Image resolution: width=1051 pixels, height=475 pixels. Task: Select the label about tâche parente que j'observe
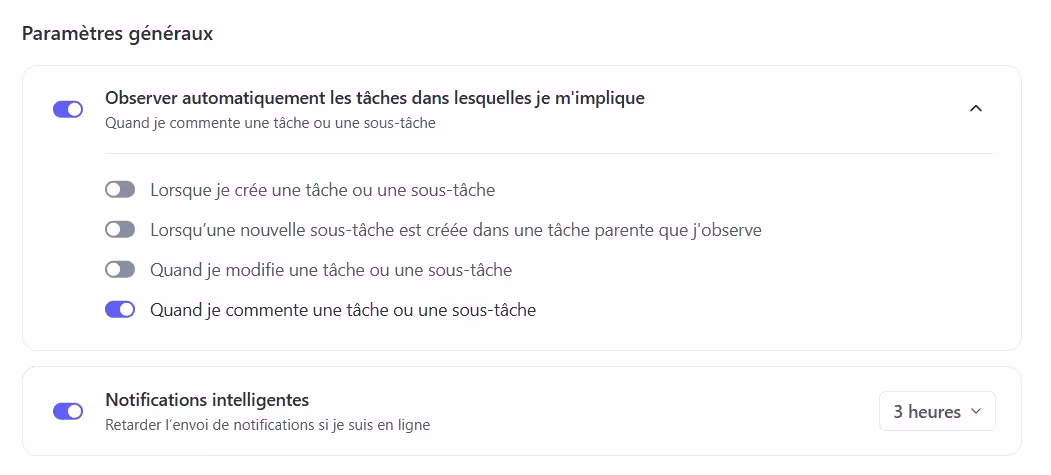coord(455,230)
